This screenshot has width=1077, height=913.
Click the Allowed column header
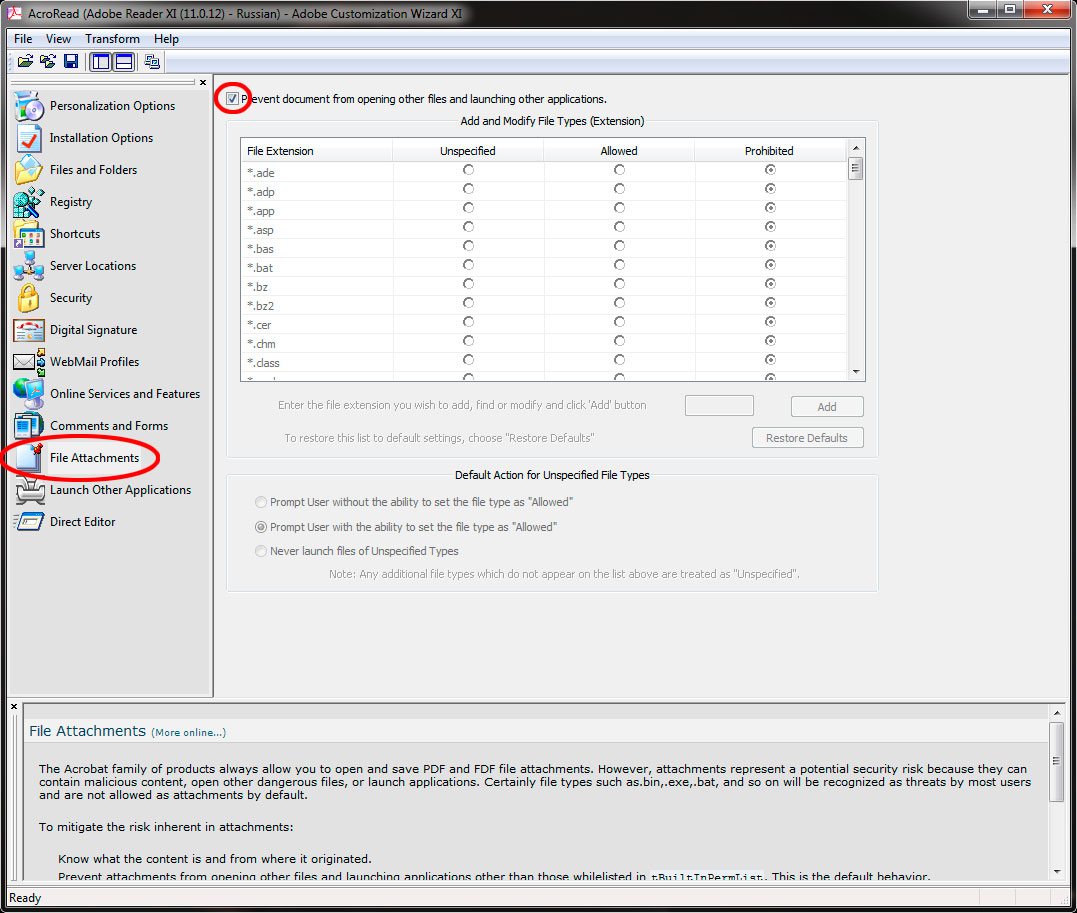(x=619, y=150)
